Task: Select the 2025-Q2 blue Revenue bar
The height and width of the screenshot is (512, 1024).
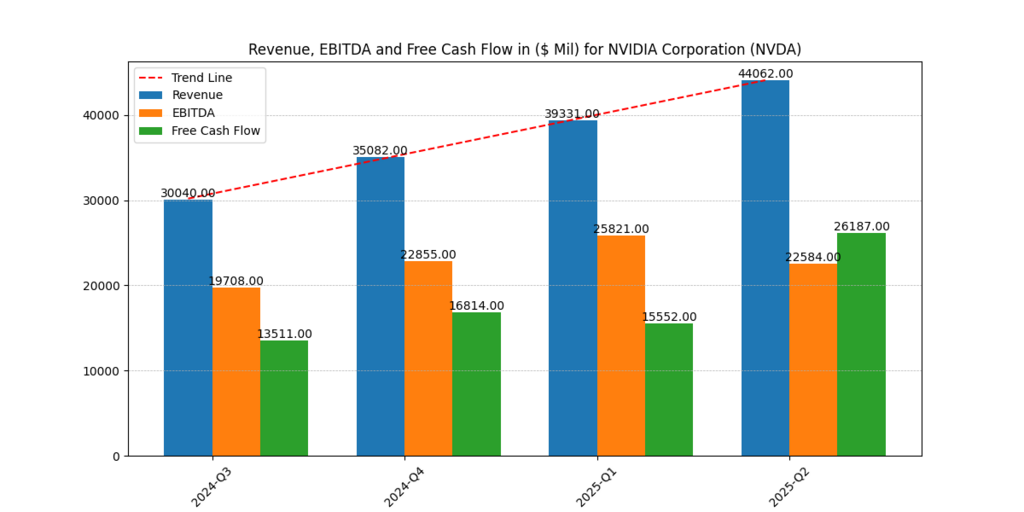Action: 765,268
